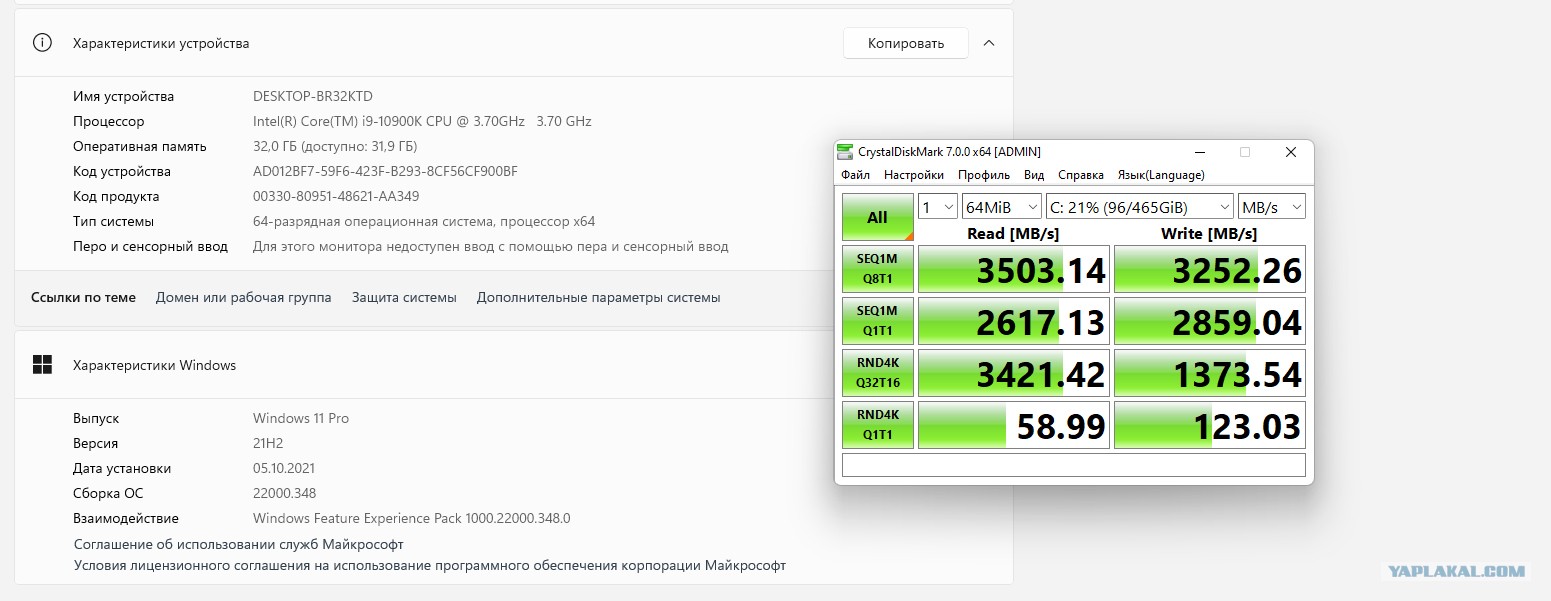Open the drive selector C: 21% dropdown
The image size is (1551, 601).
pyautogui.click(x=1140, y=207)
